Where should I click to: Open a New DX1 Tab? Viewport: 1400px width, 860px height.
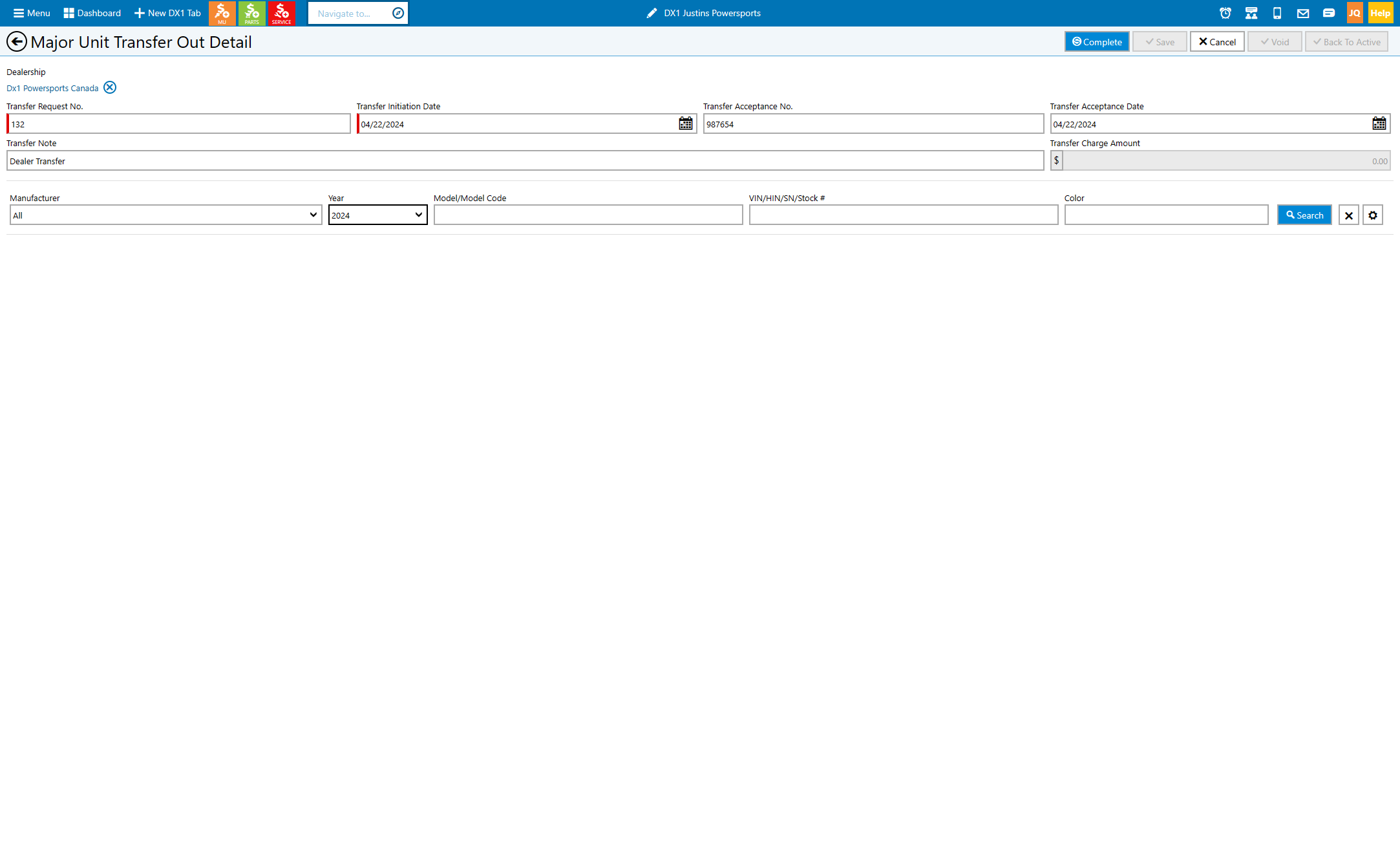[168, 13]
